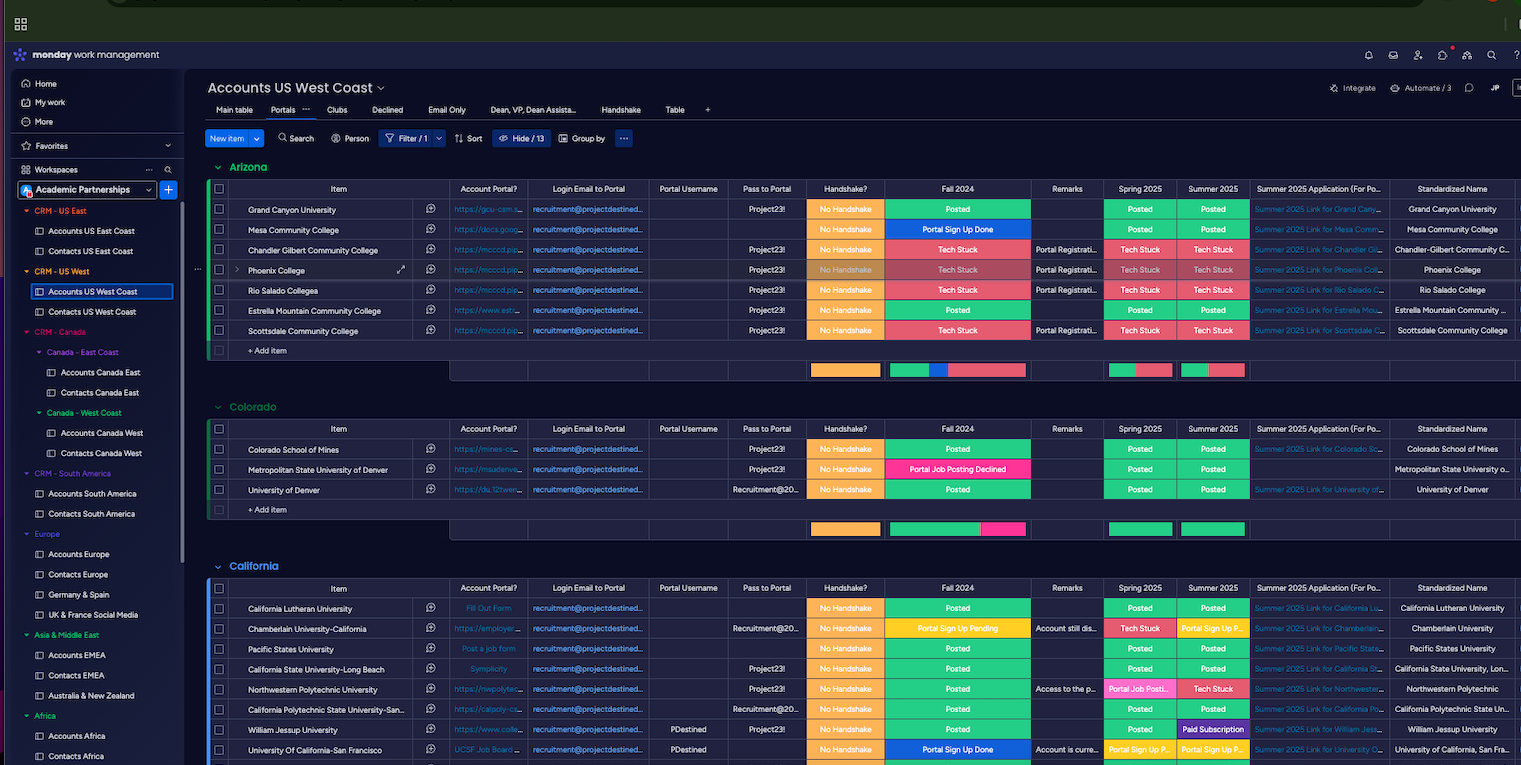Open the New item dropdown arrow
Screen dimensions: 1521x765
[257, 139]
